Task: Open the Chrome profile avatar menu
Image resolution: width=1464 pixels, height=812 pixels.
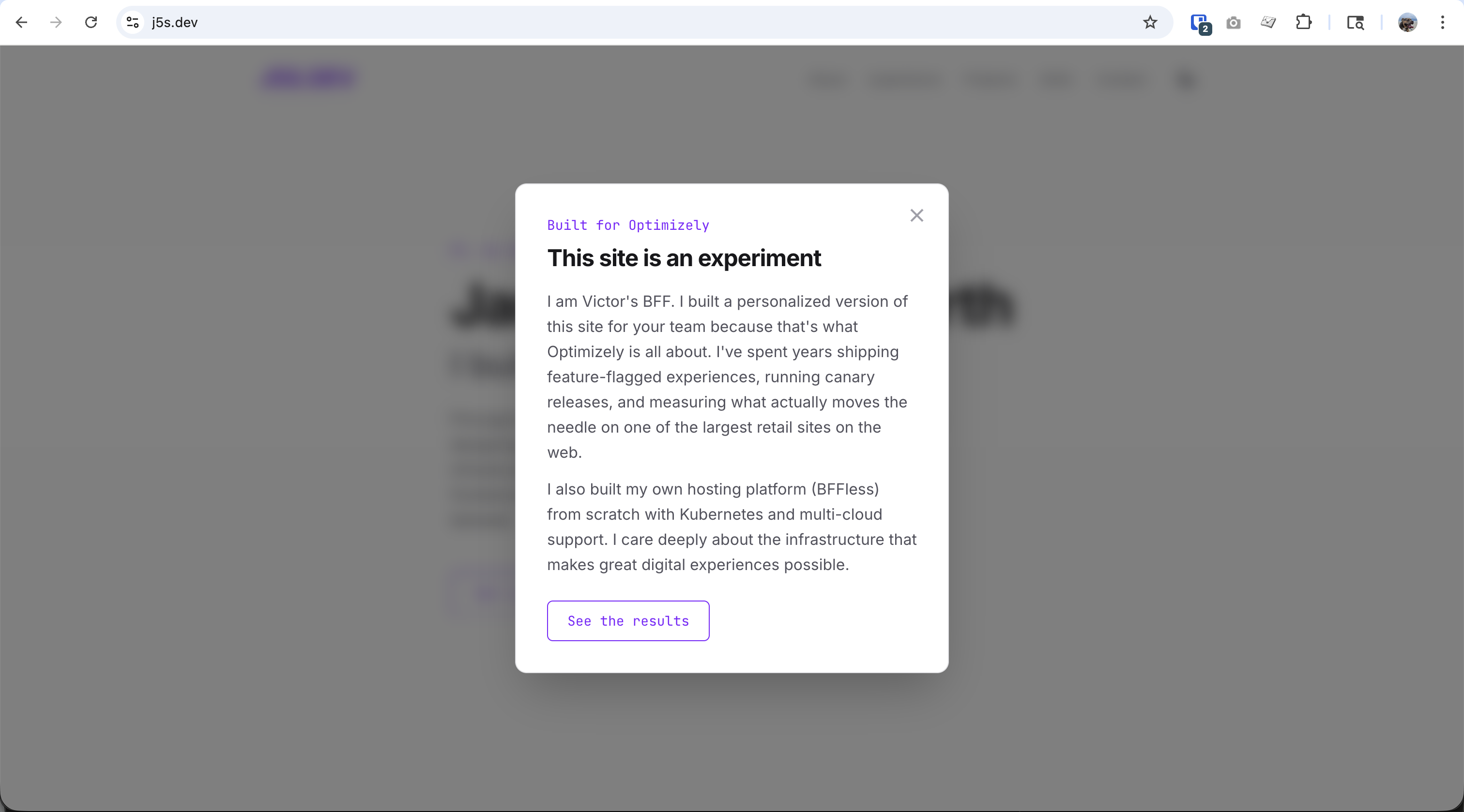Action: [x=1407, y=23]
